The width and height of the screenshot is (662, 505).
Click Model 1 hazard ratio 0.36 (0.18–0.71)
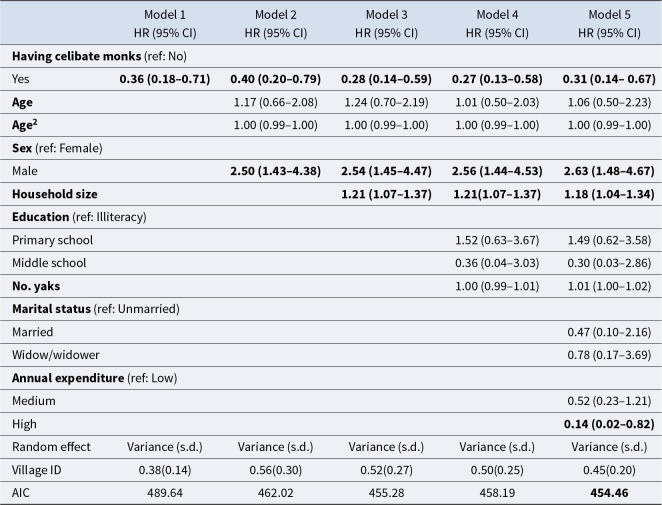point(165,79)
